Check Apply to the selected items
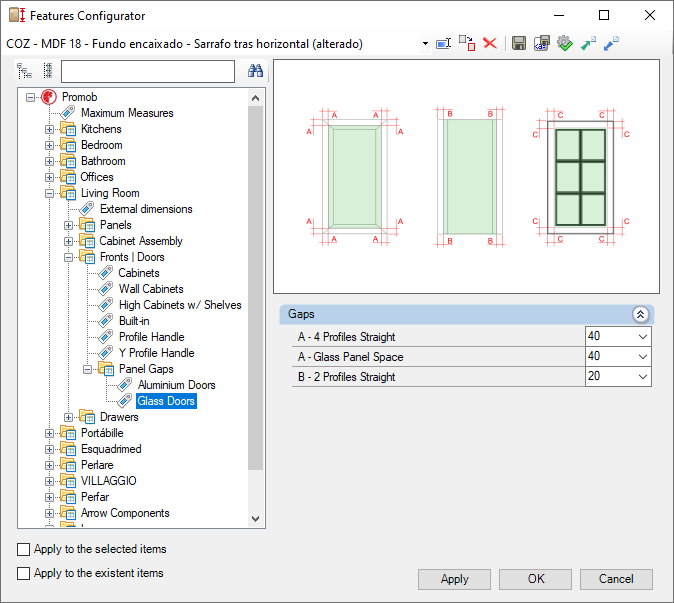The width and height of the screenshot is (674, 603). coord(23,549)
